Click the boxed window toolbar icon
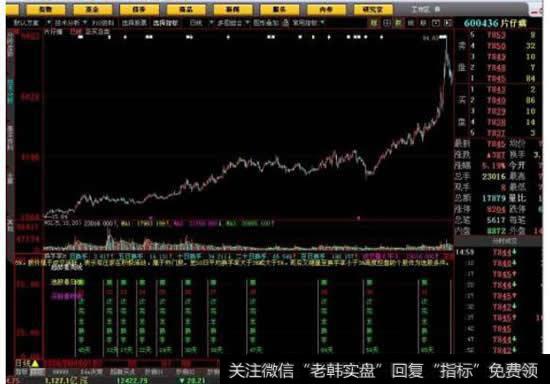The width and height of the screenshot is (550, 384). (x=435, y=23)
